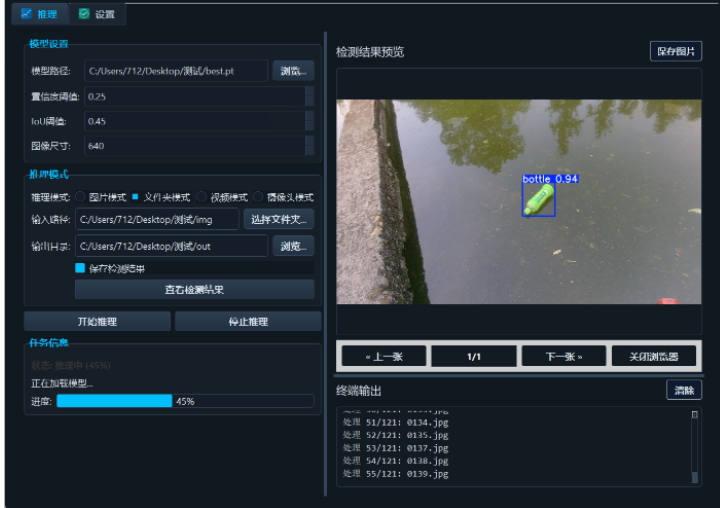Click the 正在加载模型... status text
Screen dimensions: 720x508
pos(62,383)
